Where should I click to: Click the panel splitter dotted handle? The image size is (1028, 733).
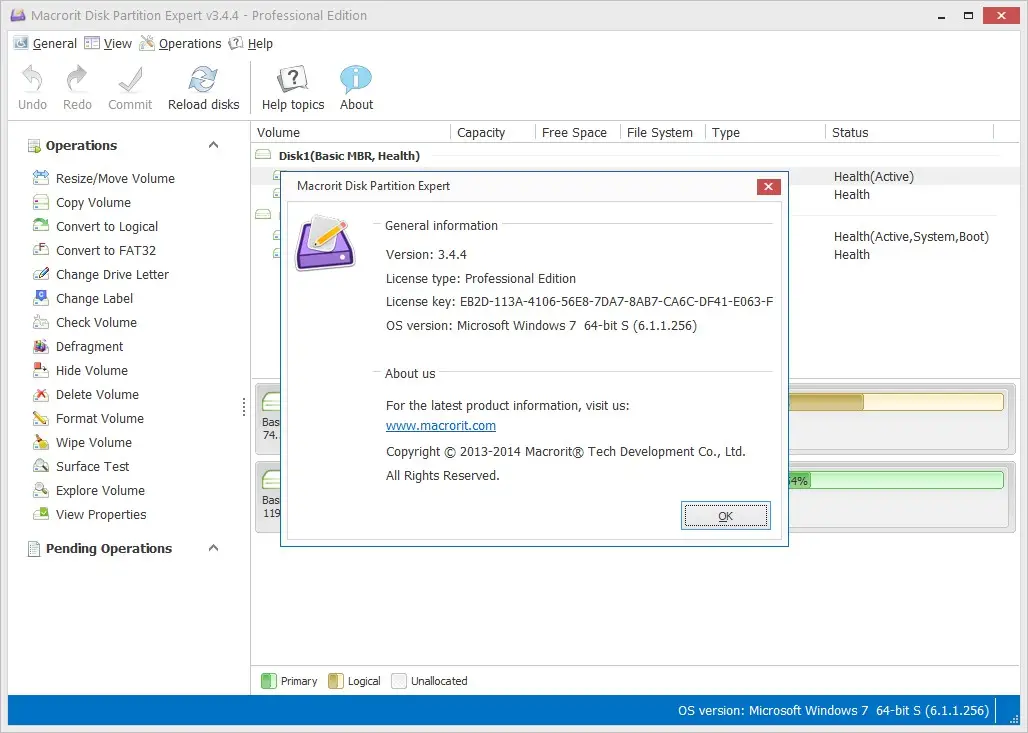point(244,407)
